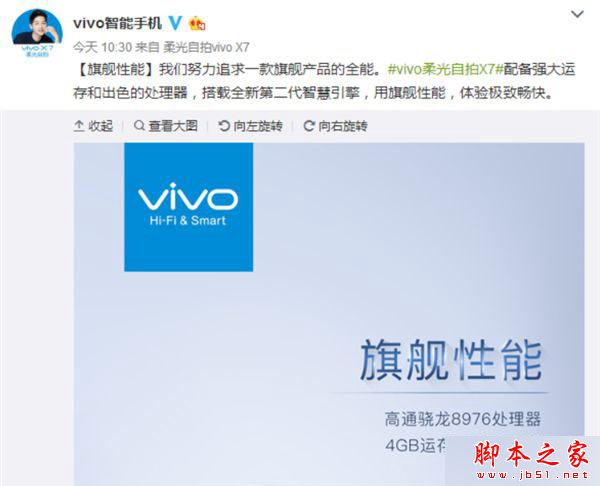The image size is (600, 486).
Task: Open the 柔光自拍vivo X7 source link
Action: 206,47
